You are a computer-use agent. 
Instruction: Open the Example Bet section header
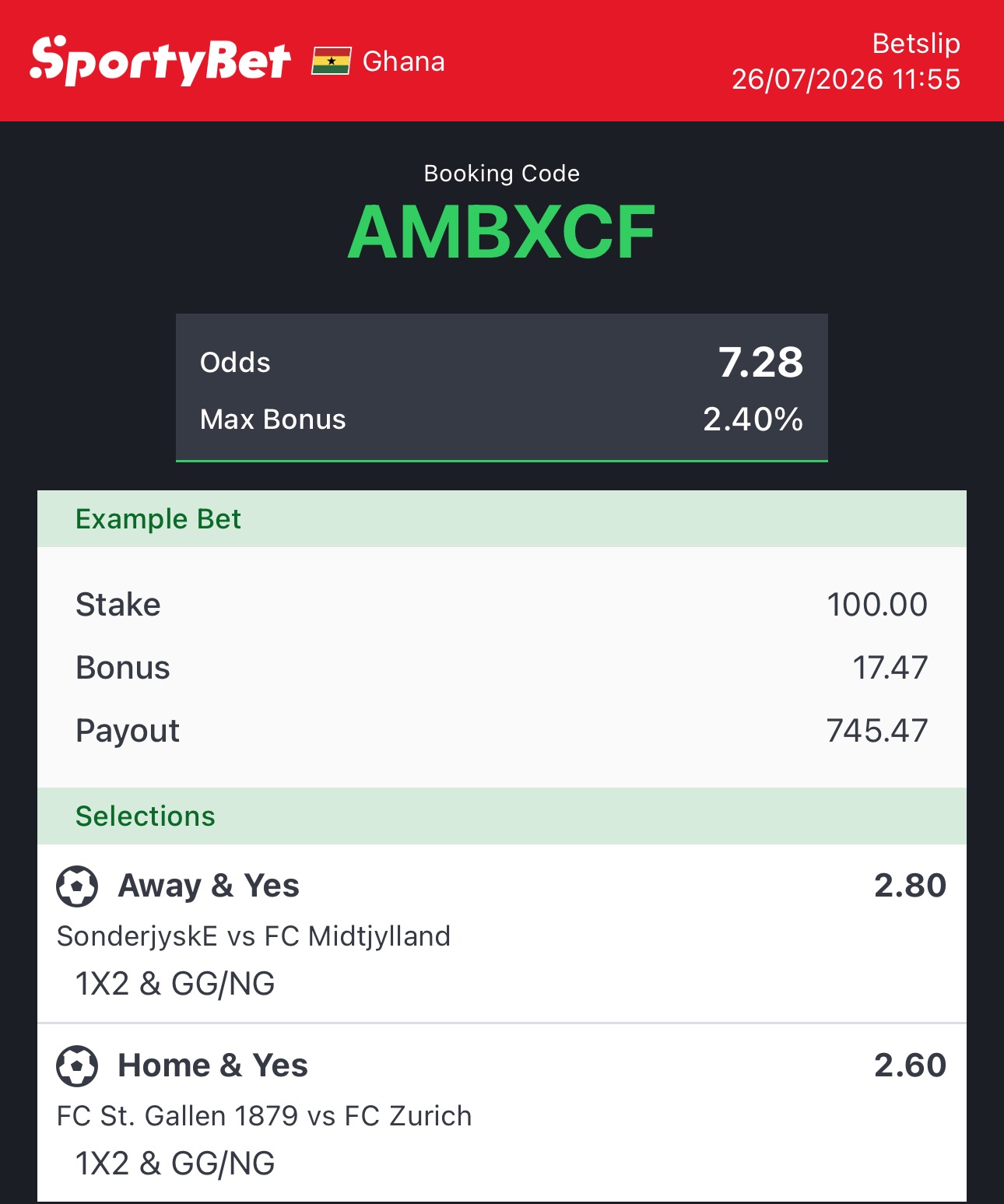502,519
